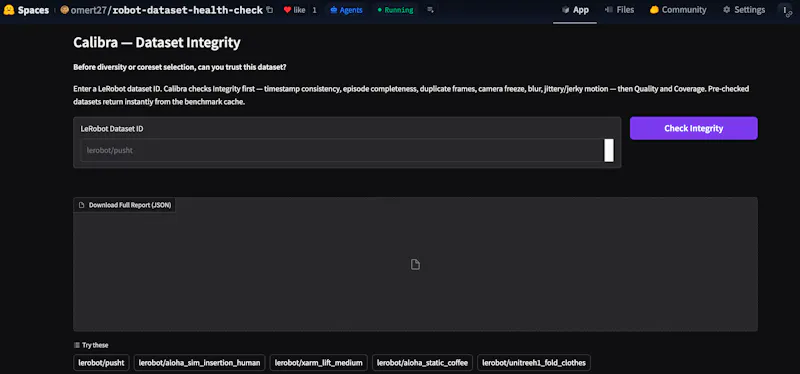Switch to the App tab
800x374 pixels.
click(575, 10)
